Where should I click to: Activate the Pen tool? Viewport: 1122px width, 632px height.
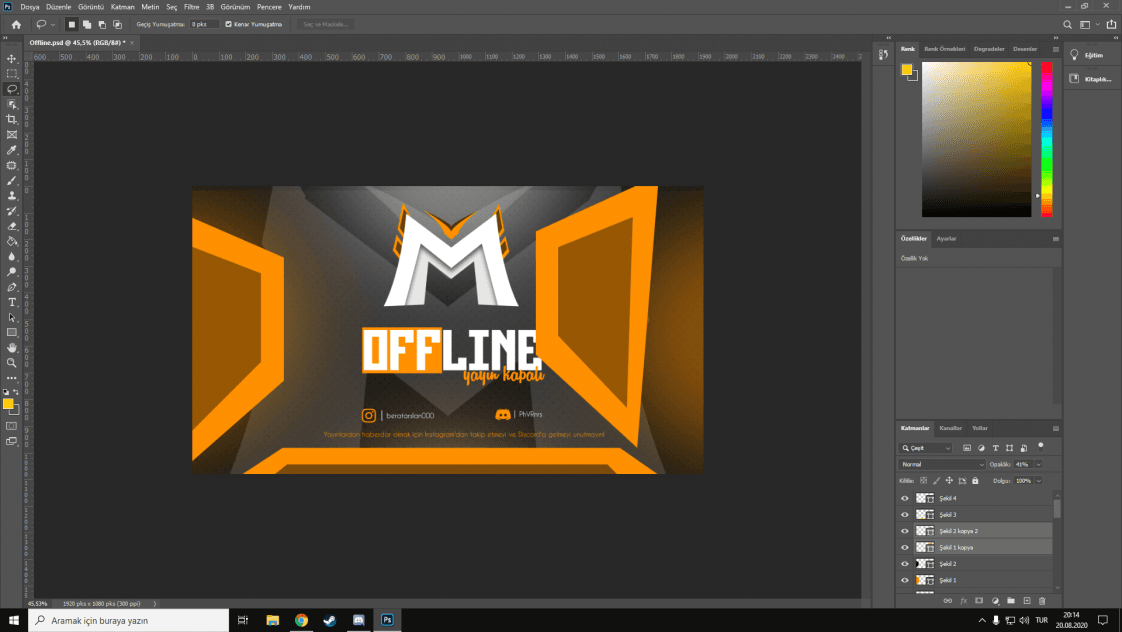click(x=11, y=287)
